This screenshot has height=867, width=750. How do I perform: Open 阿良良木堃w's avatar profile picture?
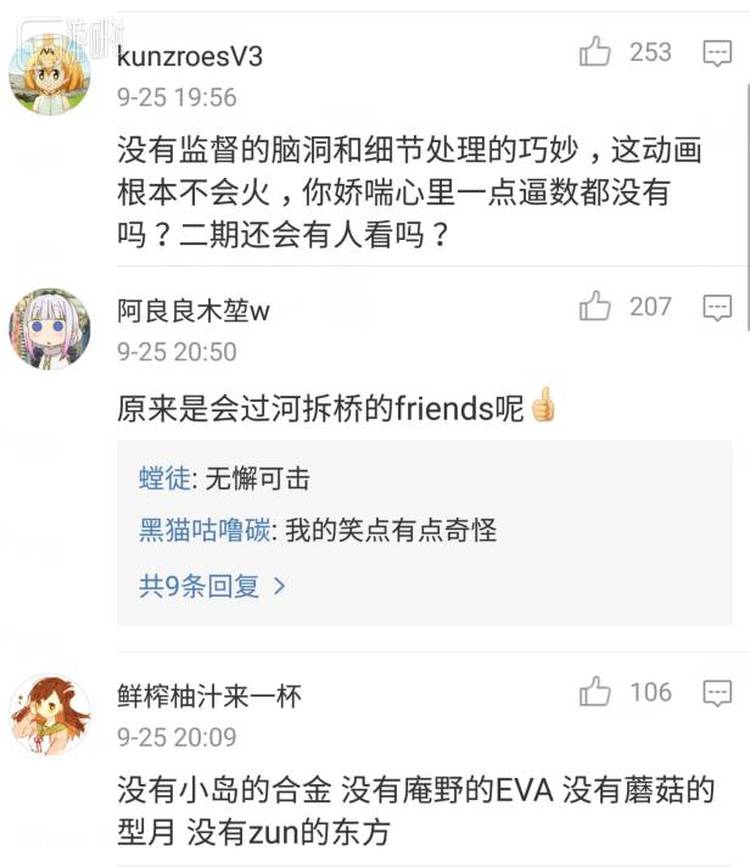[x=50, y=328]
